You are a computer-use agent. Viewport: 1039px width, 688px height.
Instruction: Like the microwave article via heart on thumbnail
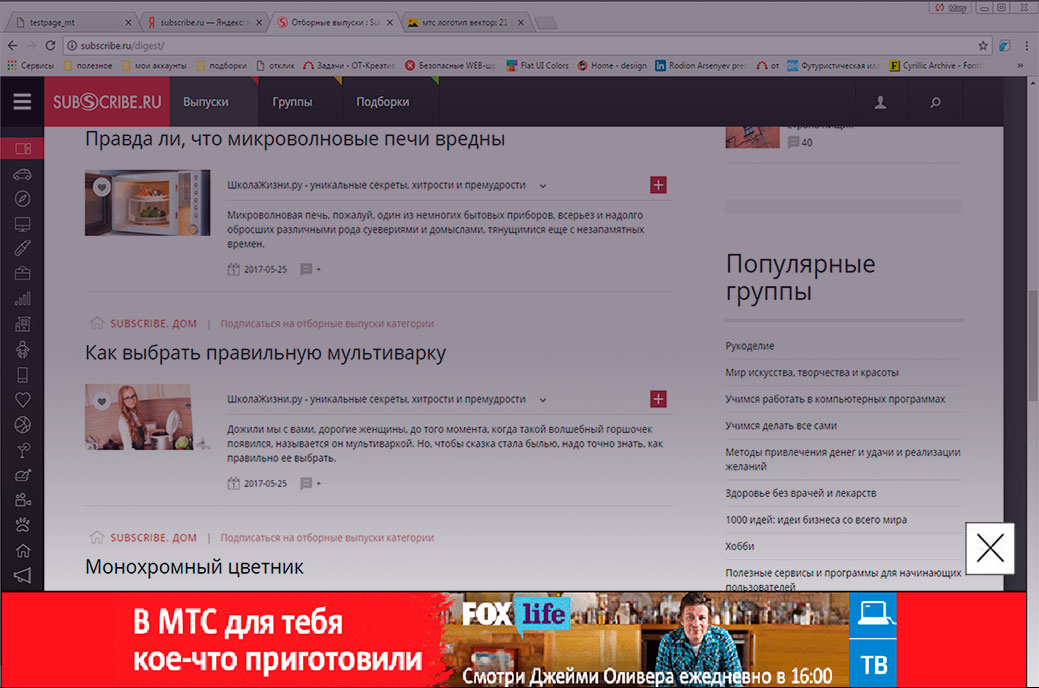[101, 187]
